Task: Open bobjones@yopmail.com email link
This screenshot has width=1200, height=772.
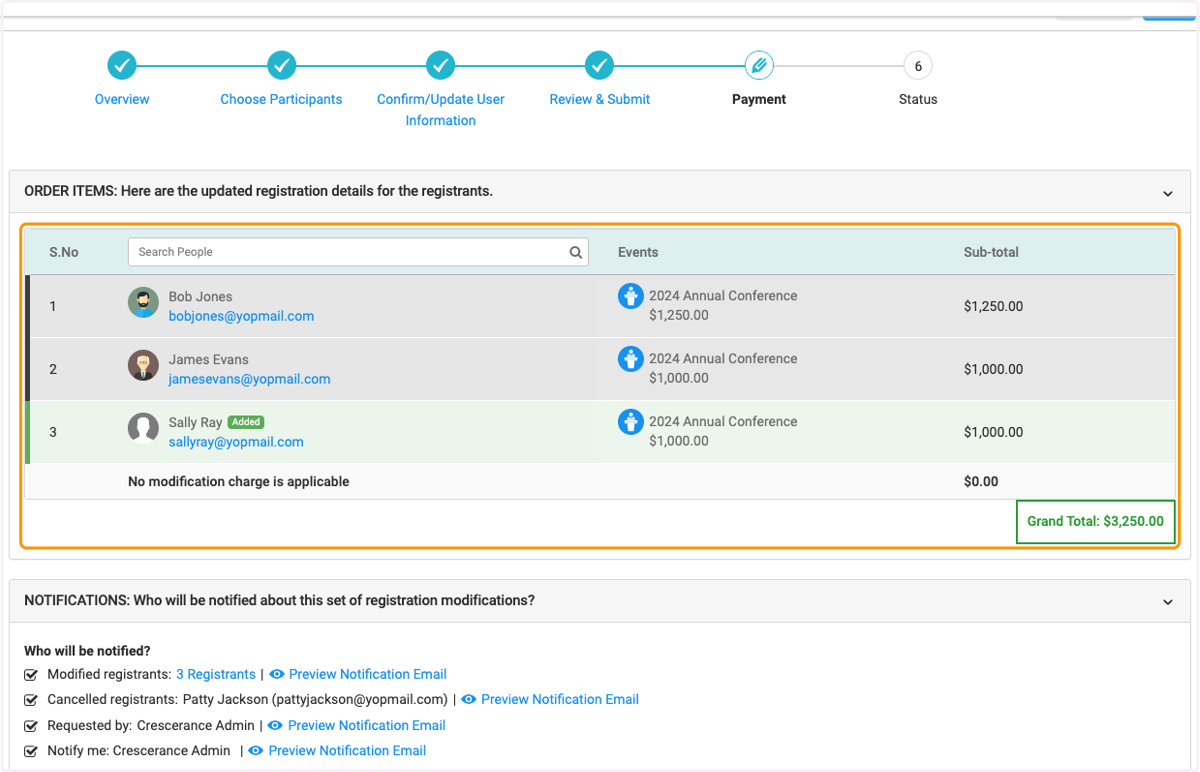Action: pos(241,316)
